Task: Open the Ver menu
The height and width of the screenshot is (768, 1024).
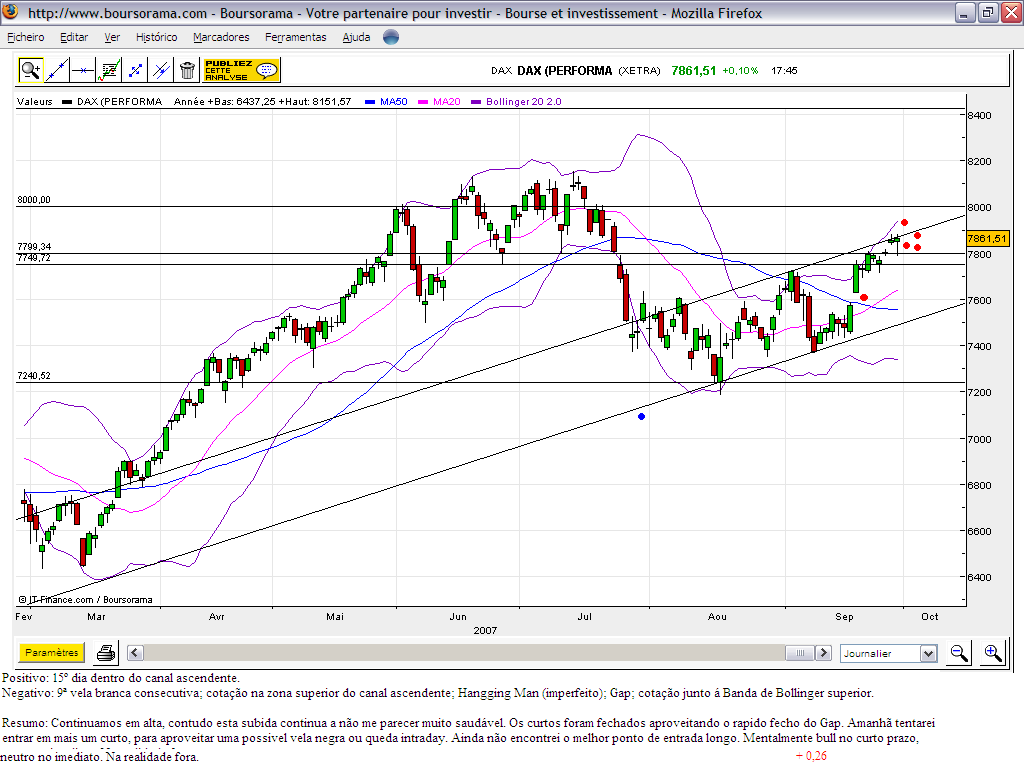Action: 112,37
